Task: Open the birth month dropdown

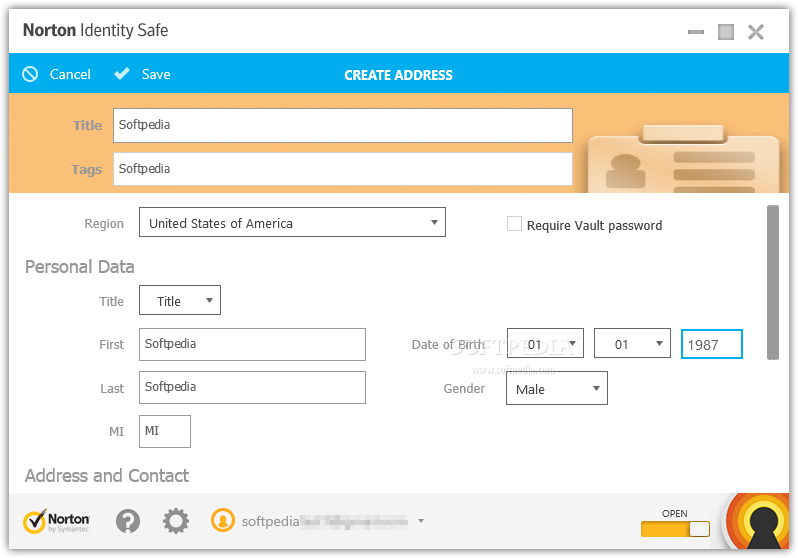Action: (x=545, y=344)
